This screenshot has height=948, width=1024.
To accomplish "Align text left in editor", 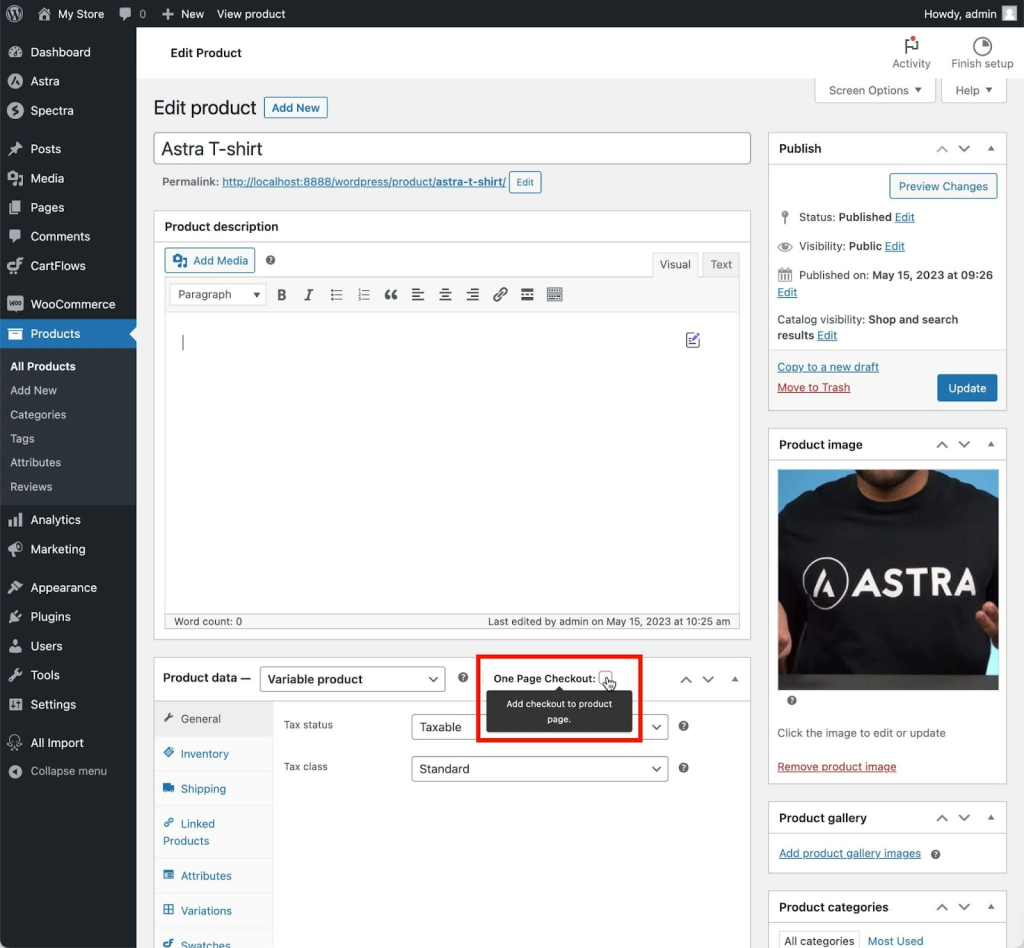I will (418, 295).
